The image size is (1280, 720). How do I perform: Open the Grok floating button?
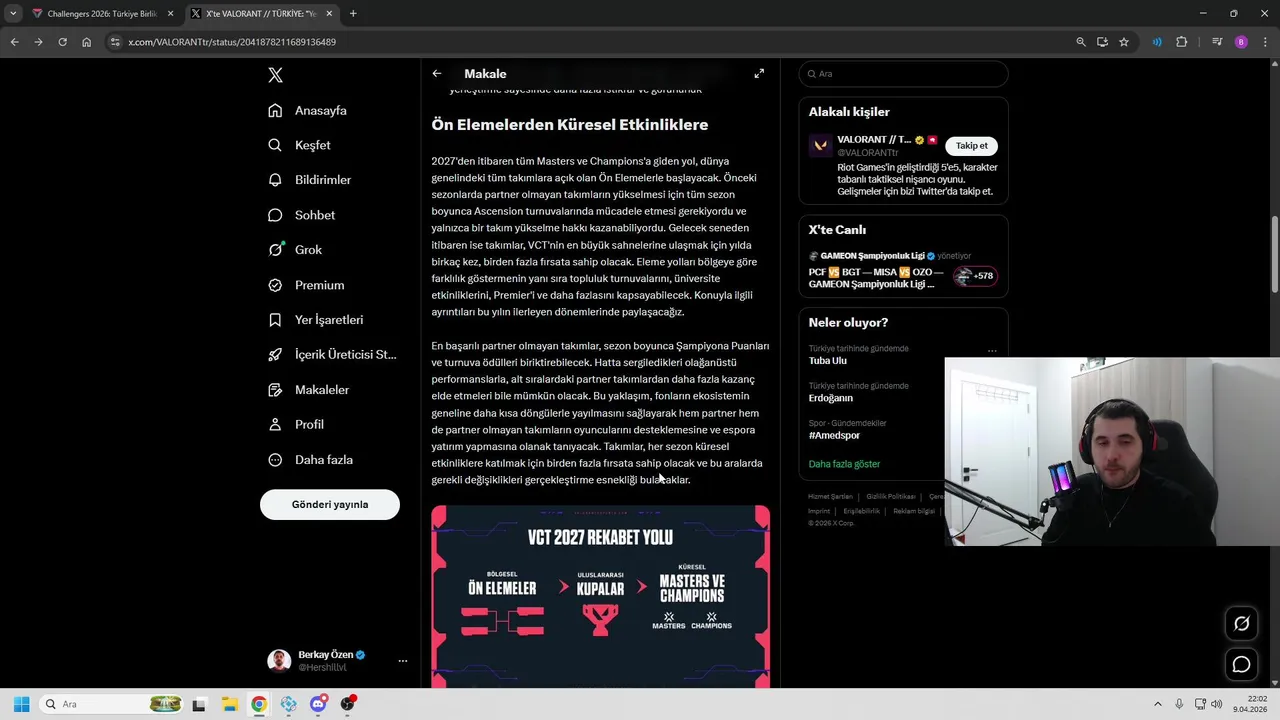pyautogui.click(x=1241, y=623)
